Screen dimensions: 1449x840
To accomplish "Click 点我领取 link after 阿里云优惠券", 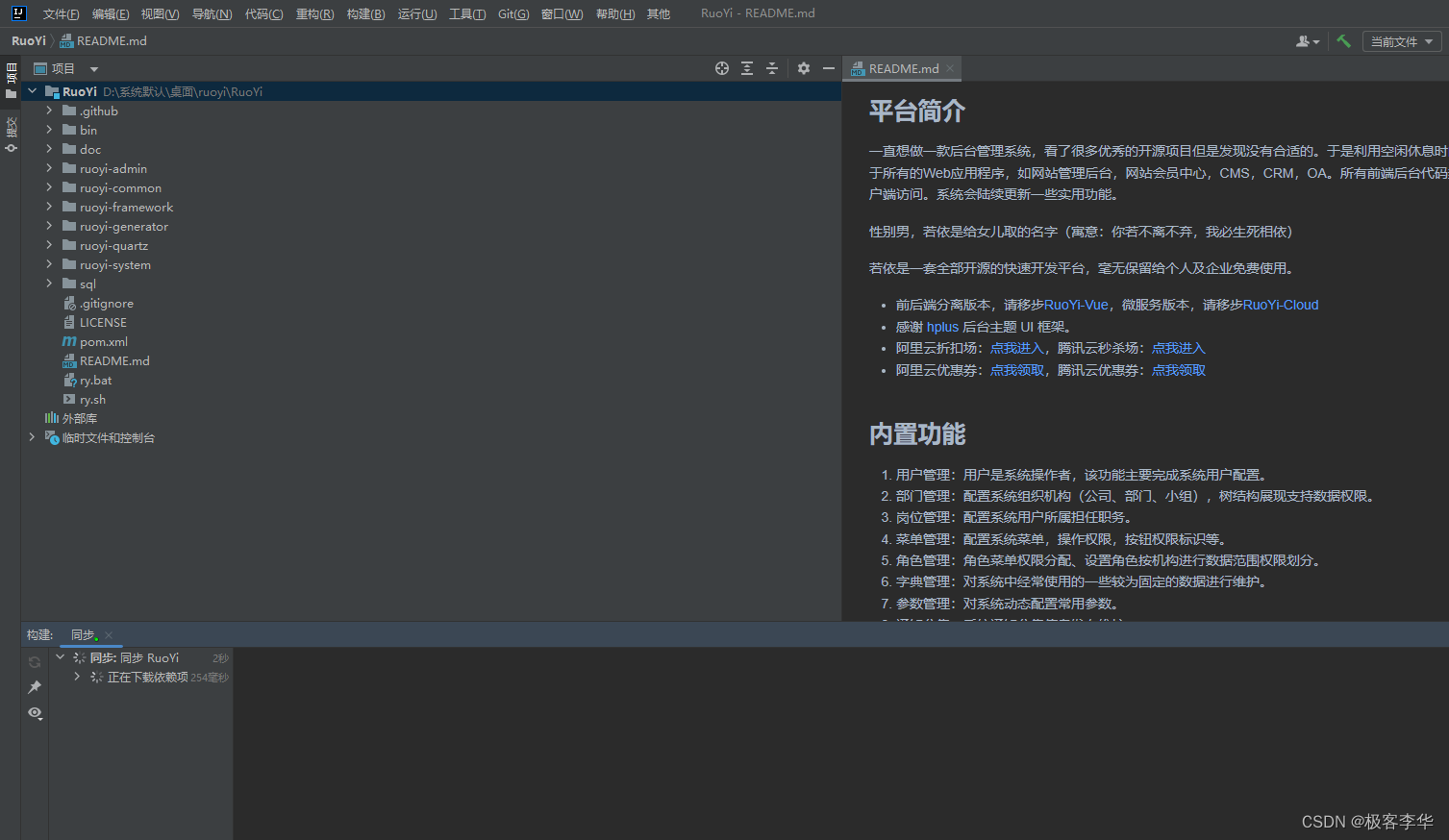I will coord(1016,370).
